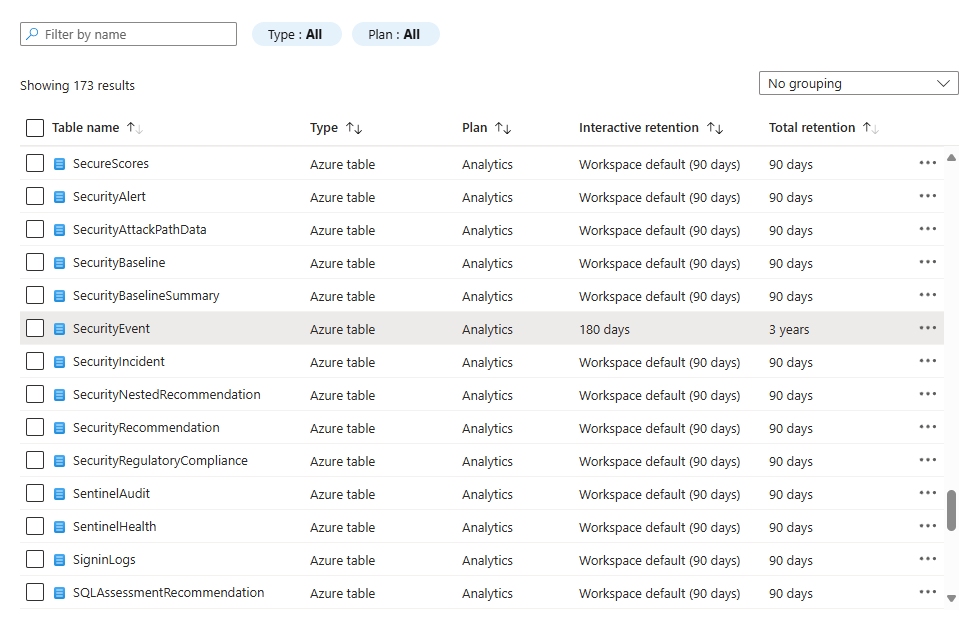Open the Type : All filter

pos(296,34)
